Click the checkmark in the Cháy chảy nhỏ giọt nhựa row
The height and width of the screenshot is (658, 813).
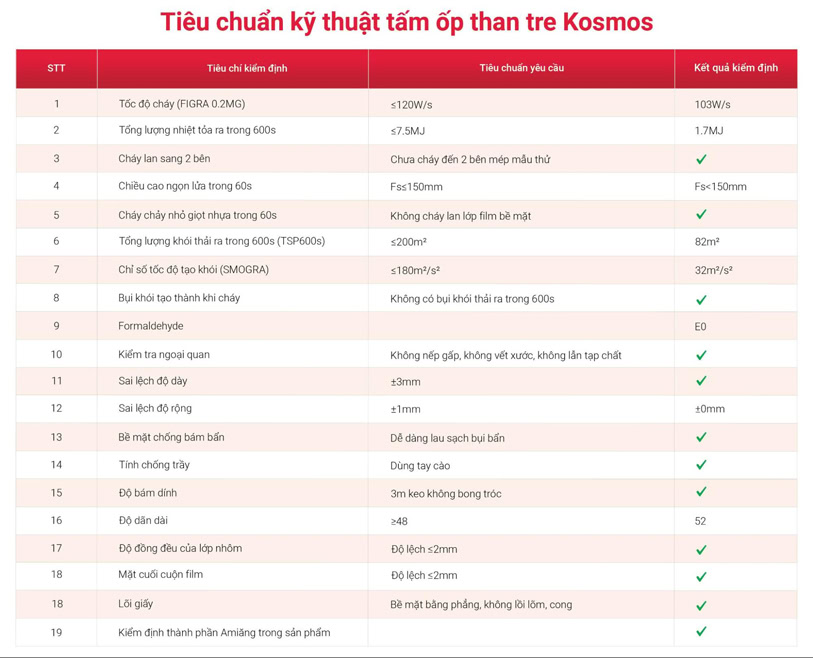tap(701, 214)
